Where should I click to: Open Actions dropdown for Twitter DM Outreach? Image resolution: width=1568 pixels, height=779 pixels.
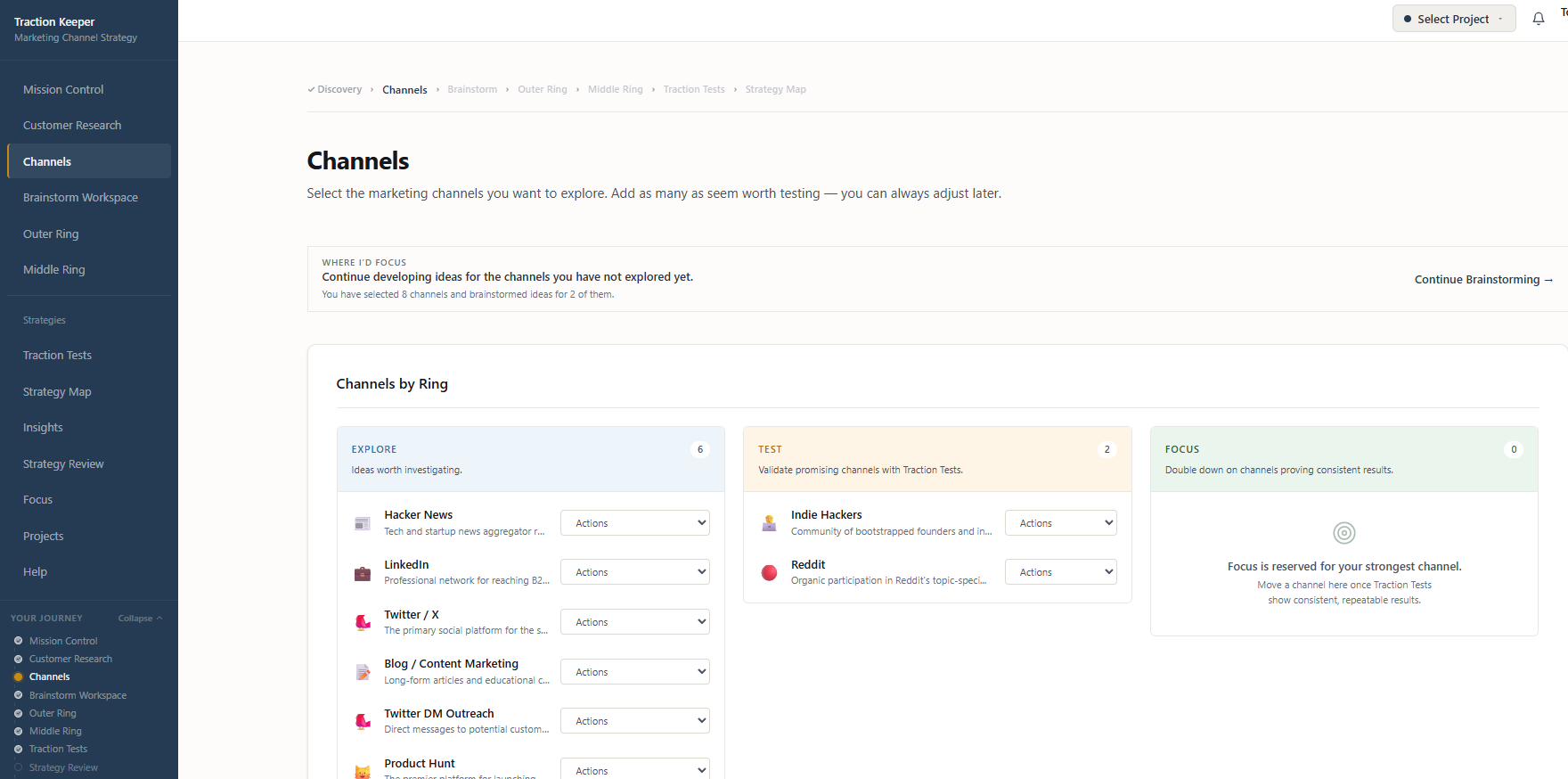pos(635,721)
